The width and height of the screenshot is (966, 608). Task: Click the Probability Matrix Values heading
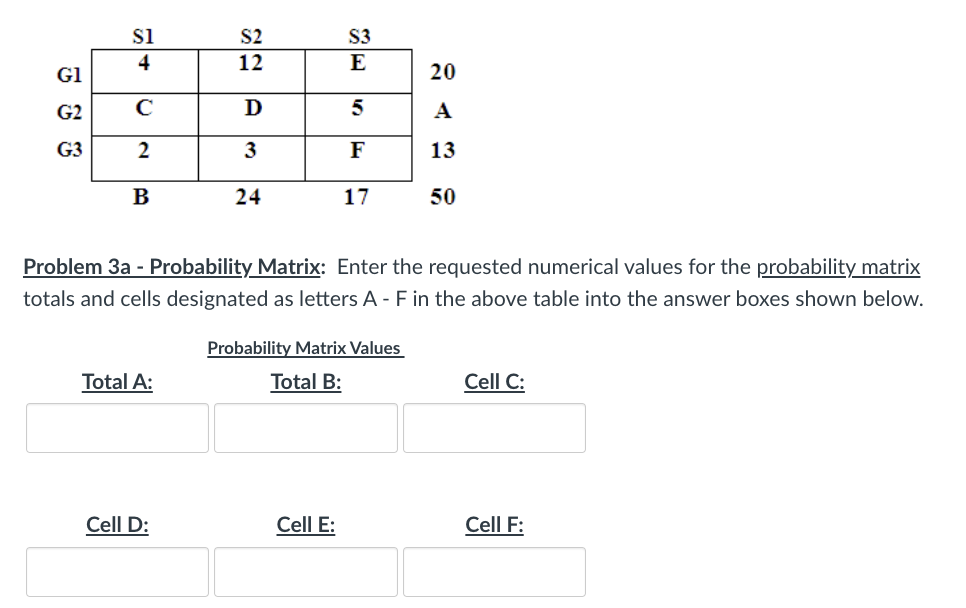point(305,348)
